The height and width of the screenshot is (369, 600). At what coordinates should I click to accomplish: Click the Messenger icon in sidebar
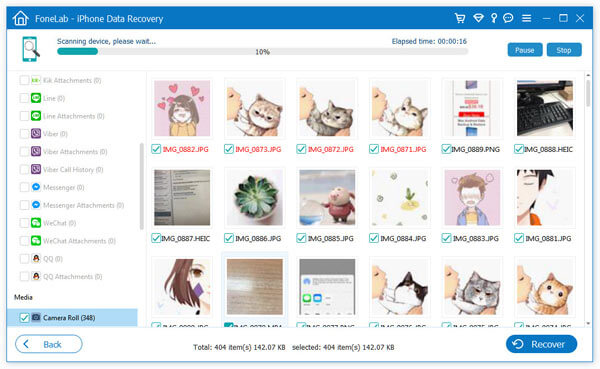point(36,187)
